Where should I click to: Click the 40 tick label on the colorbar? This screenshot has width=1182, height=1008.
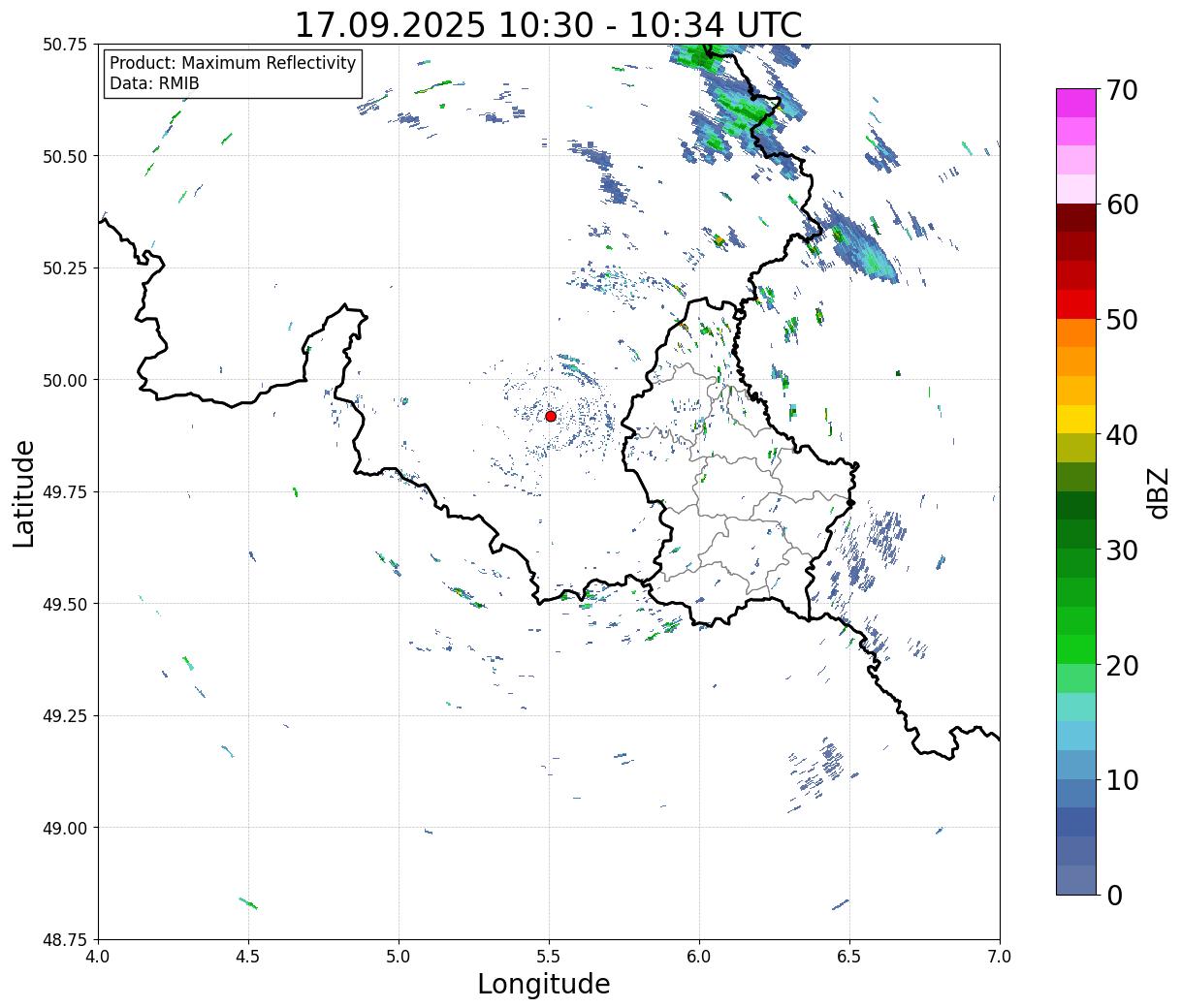coord(1121,435)
